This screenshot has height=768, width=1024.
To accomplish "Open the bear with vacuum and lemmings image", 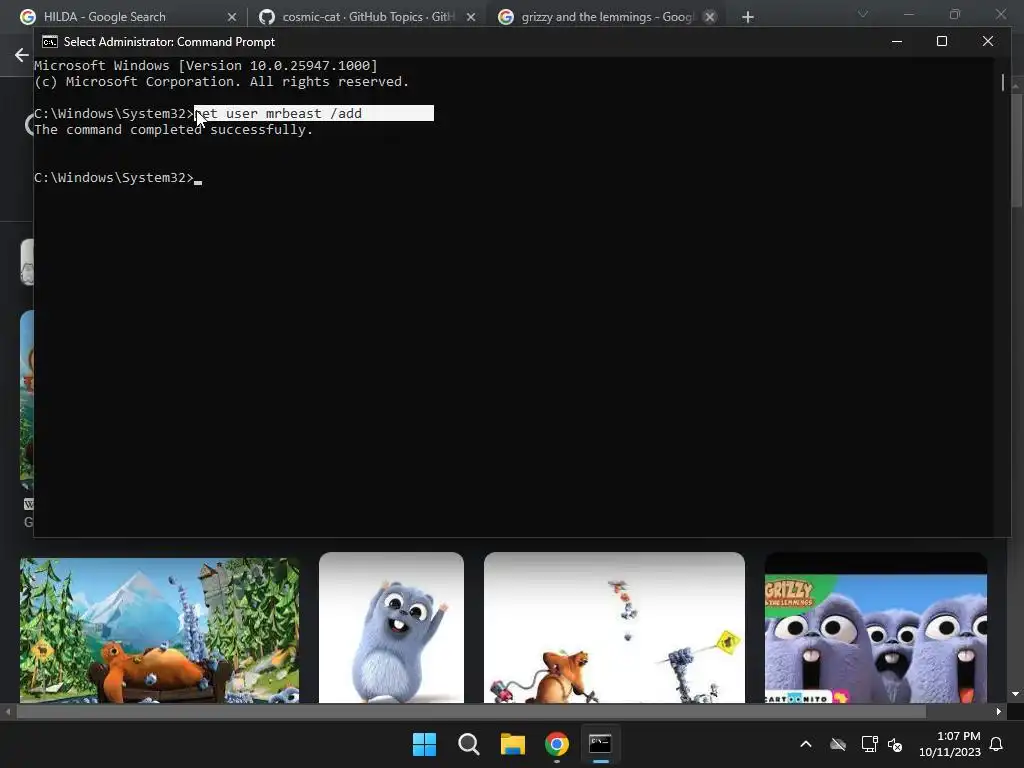I will 614,628.
